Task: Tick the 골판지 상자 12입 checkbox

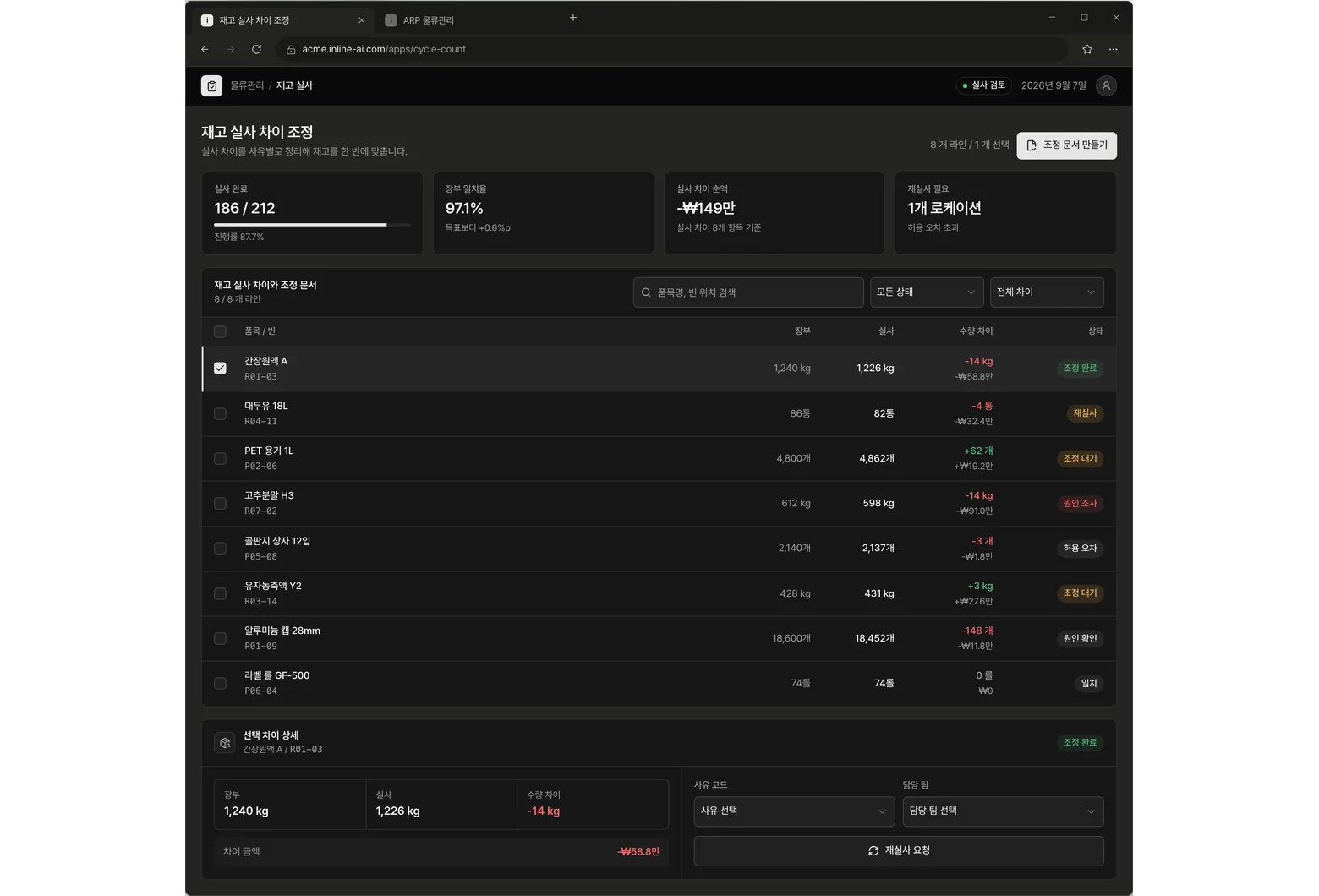Action: pyautogui.click(x=220, y=548)
